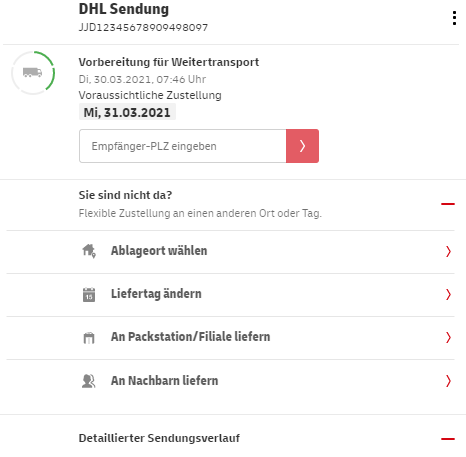Click the calendar icon for Liefertag
Image resolution: width=466 pixels, height=457 pixels.
tap(89, 294)
